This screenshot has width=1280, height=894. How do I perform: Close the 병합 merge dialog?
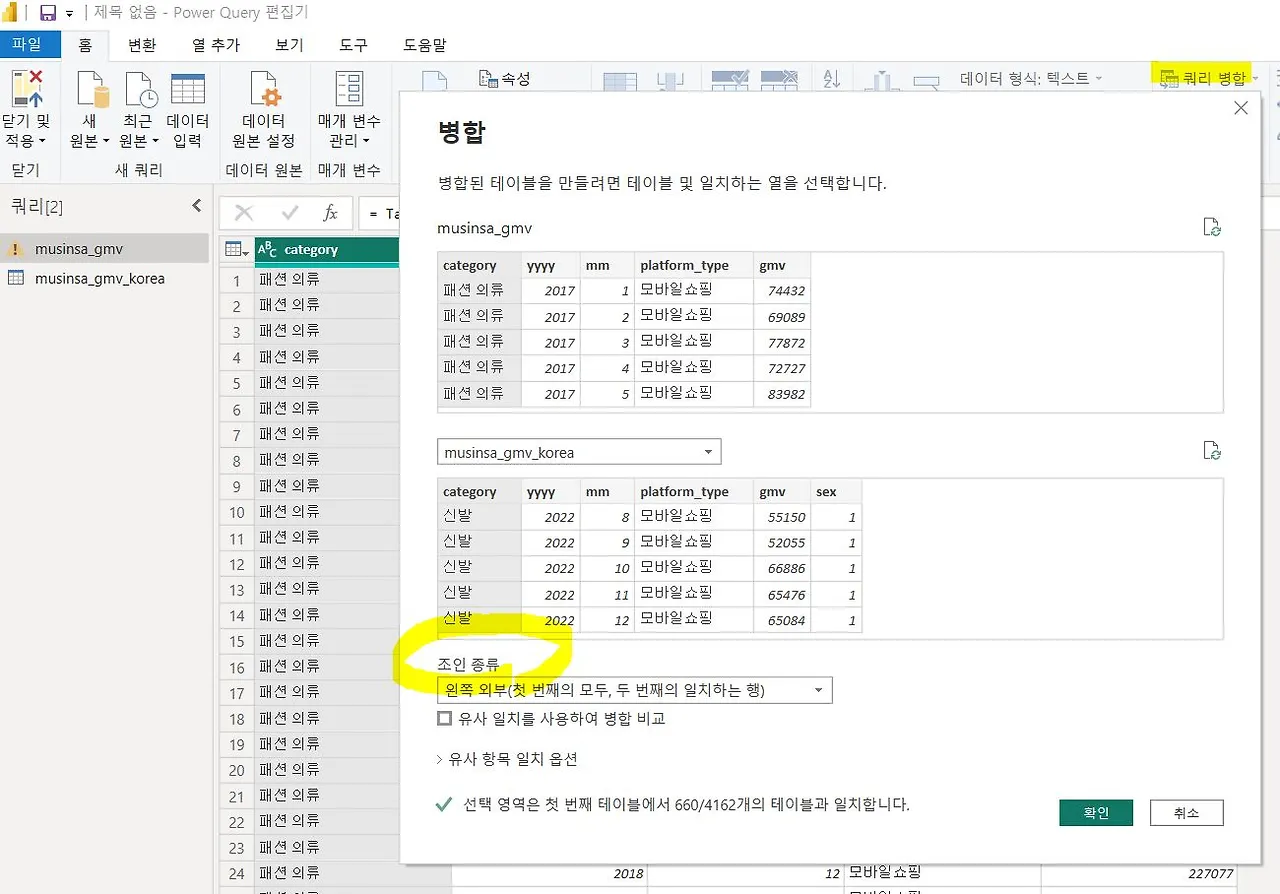(x=1241, y=108)
